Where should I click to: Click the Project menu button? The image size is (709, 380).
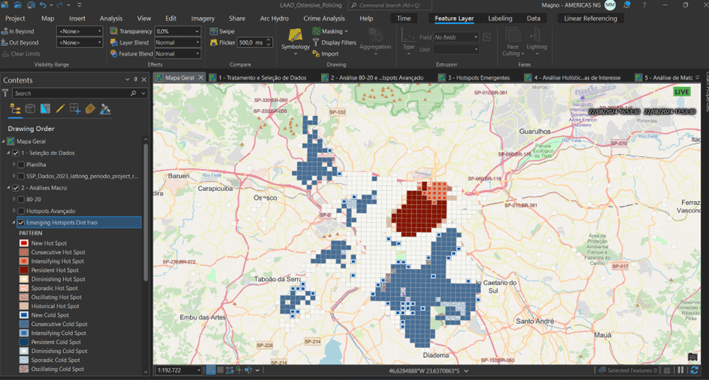(x=15, y=19)
